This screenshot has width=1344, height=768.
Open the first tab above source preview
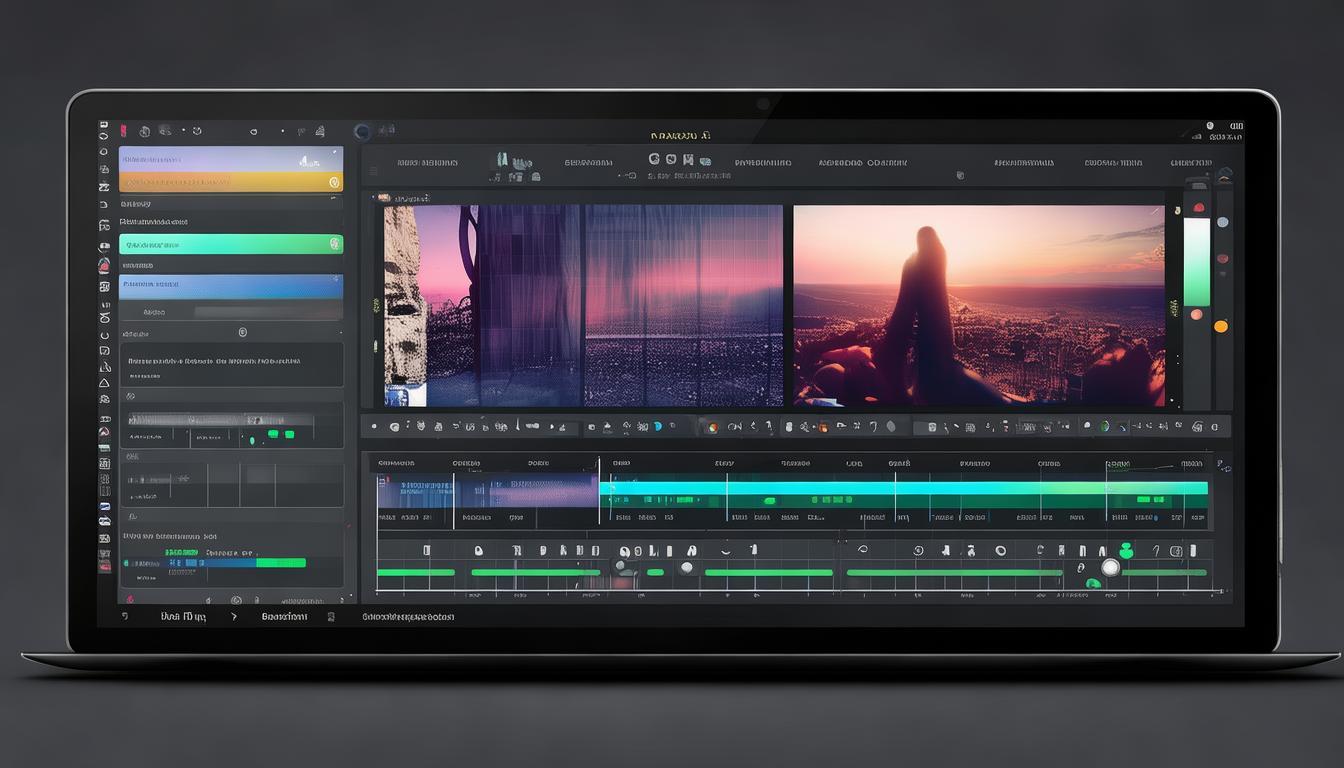427,162
